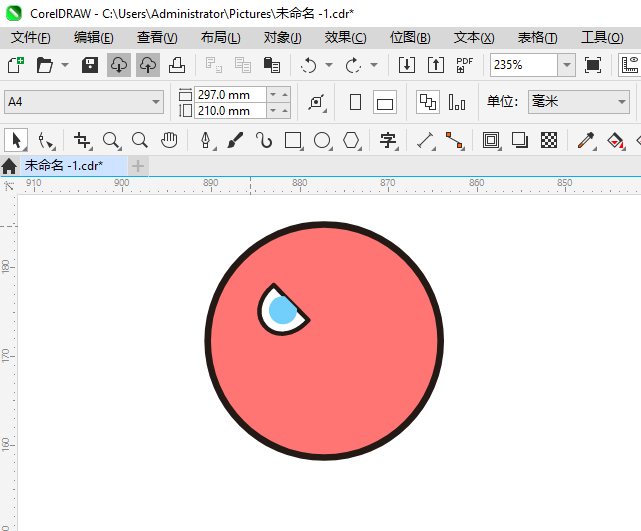Toggle landscape page orientation

pos(385,102)
